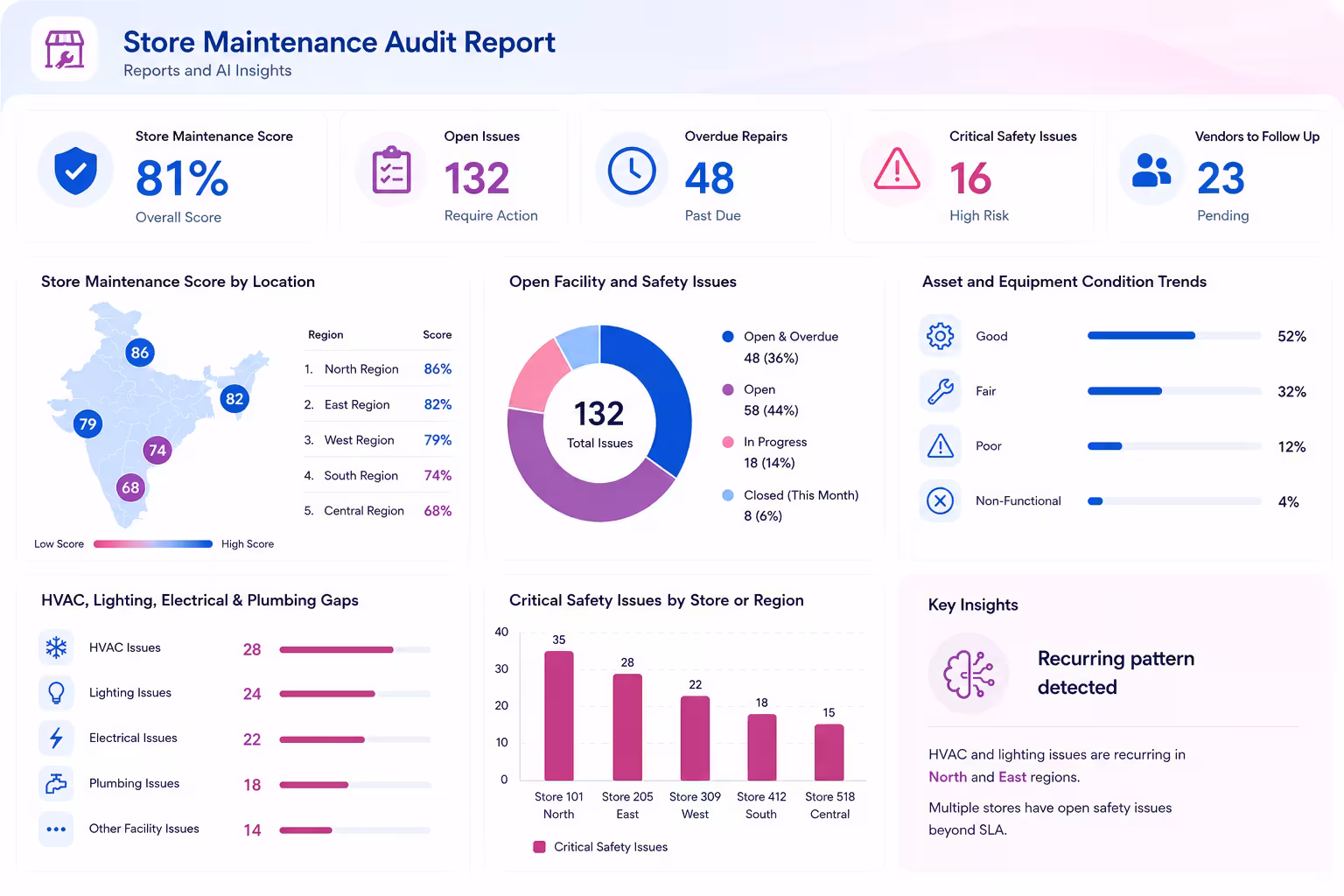
Task: Select the North Region 86% row
Action: [378, 369]
